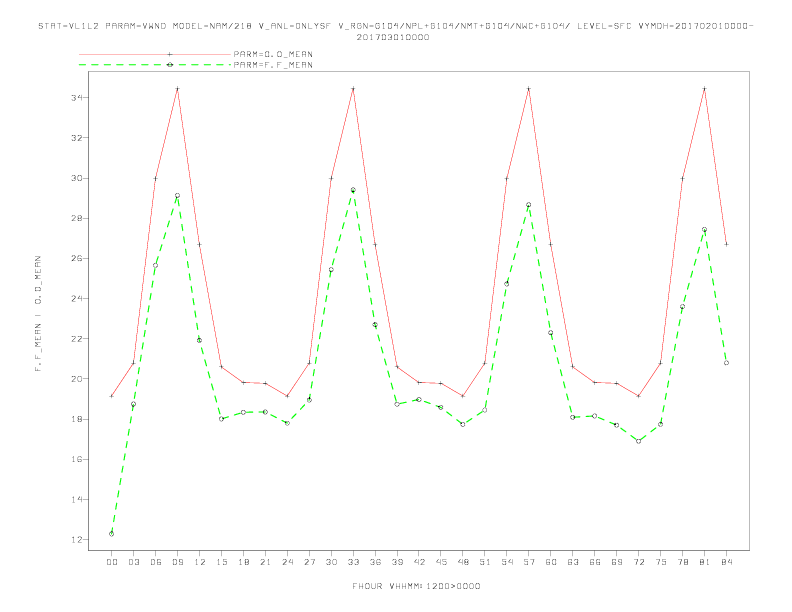
Task: Click the x-axis tick label 60
Action: [x=551, y=562]
